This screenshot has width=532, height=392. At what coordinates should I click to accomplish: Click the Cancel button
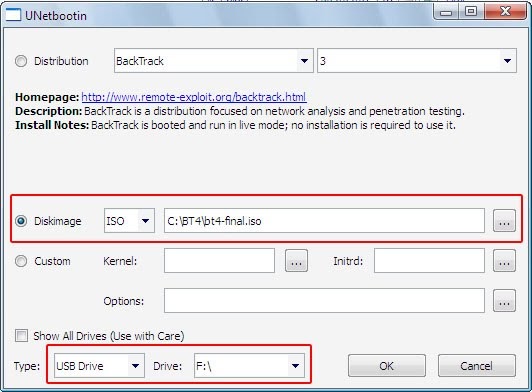tap(477, 366)
